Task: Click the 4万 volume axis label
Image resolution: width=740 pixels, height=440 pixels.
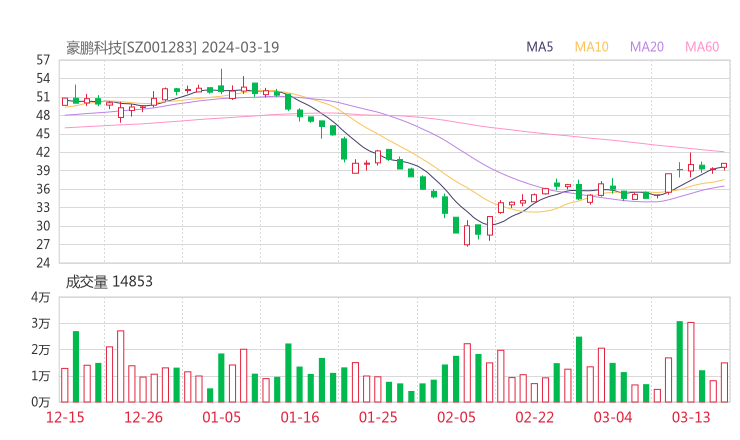Action: (41, 297)
